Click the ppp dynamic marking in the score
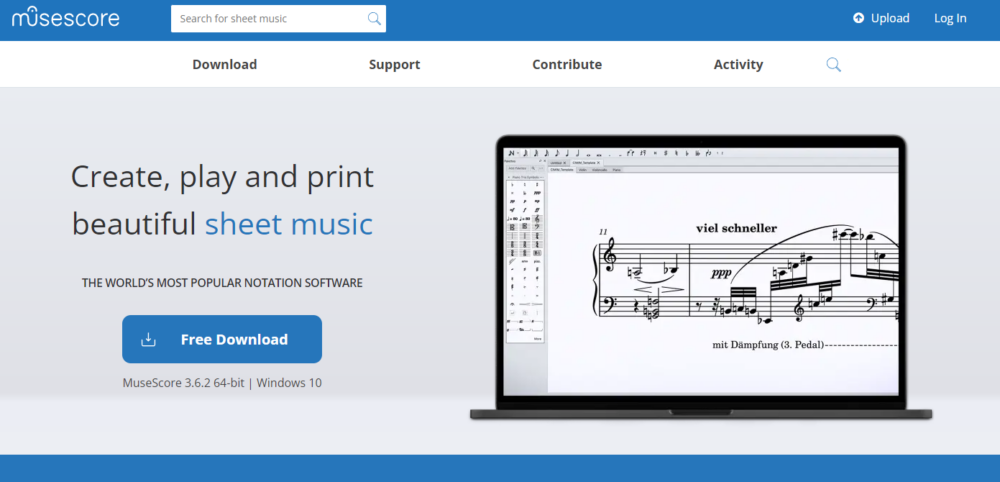The width and height of the screenshot is (1000, 482). coord(720,272)
